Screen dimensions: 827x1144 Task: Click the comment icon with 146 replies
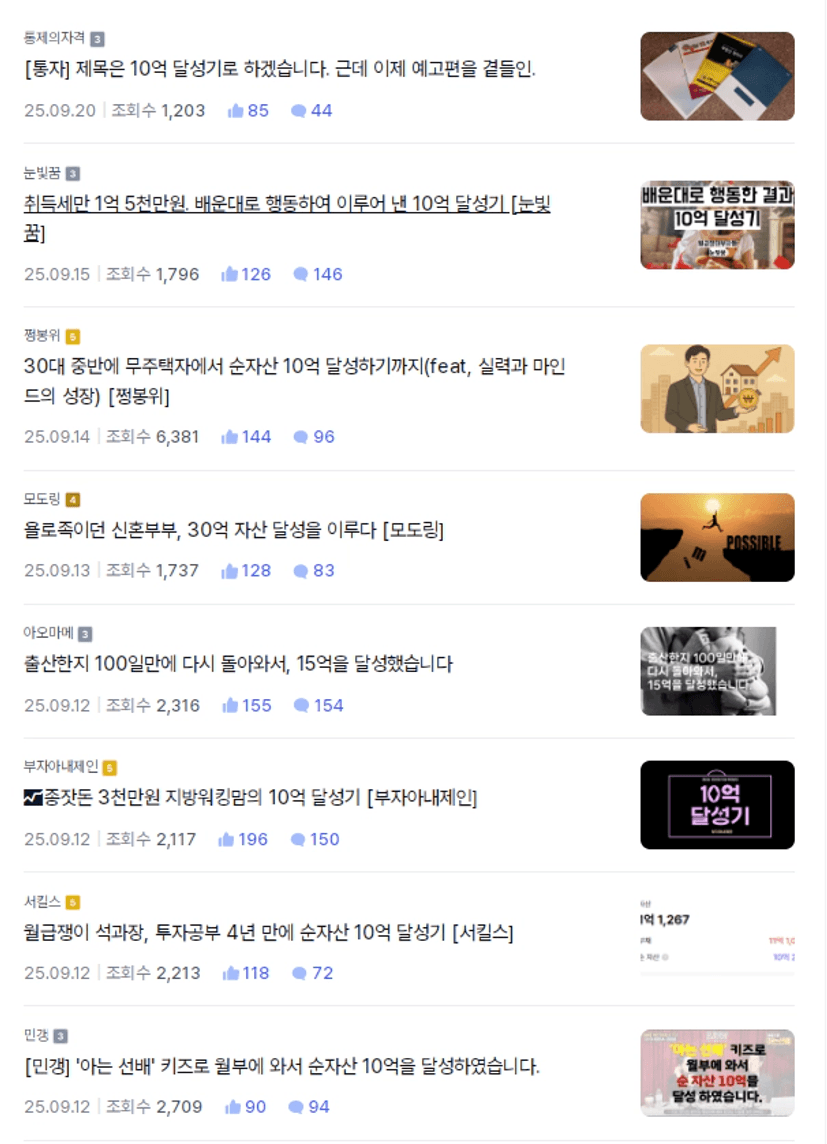[x=300, y=274]
